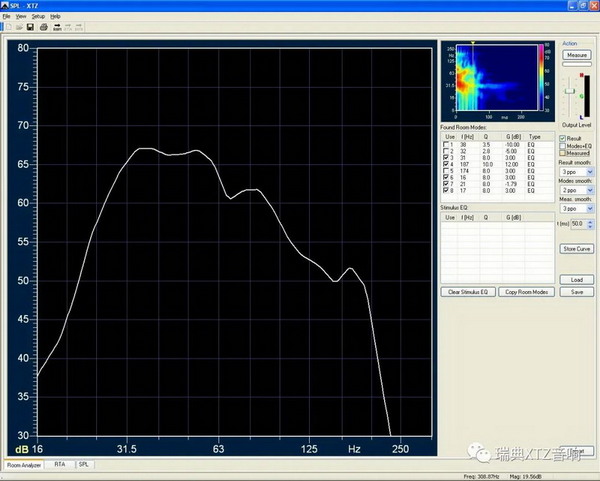Uncheck room mode 4 (187 Hz)
The image size is (600, 481).
pos(445,164)
